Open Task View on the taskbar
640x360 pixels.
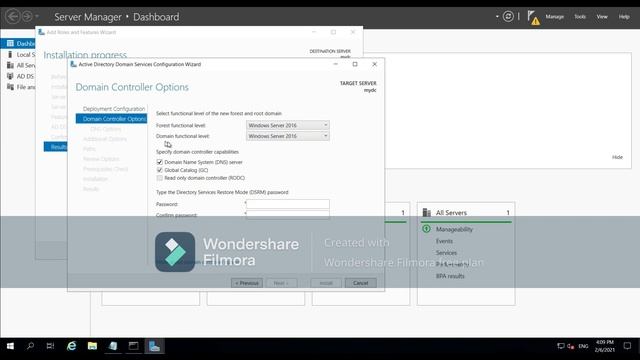[50, 346]
